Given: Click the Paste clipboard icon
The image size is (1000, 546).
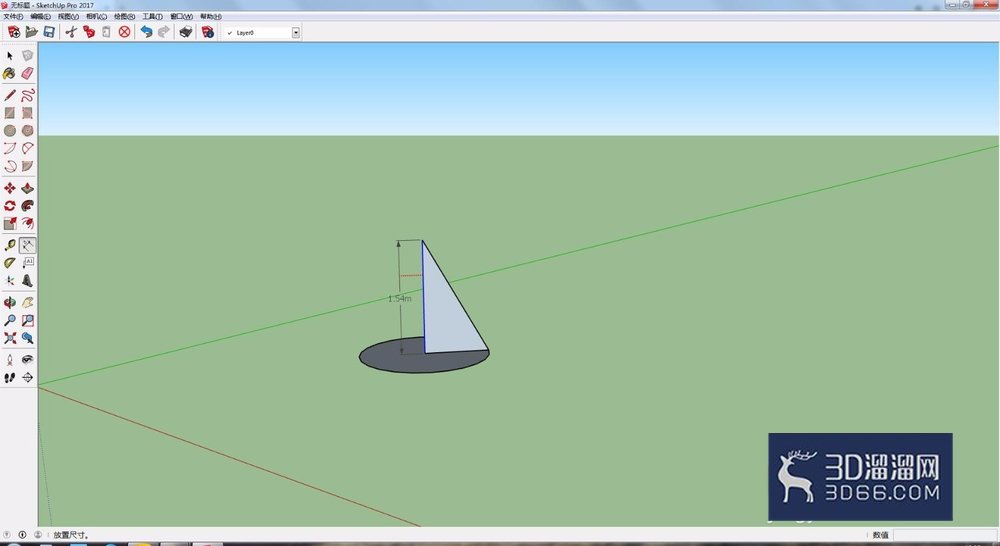Looking at the screenshot, I should click(x=107, y=32).
